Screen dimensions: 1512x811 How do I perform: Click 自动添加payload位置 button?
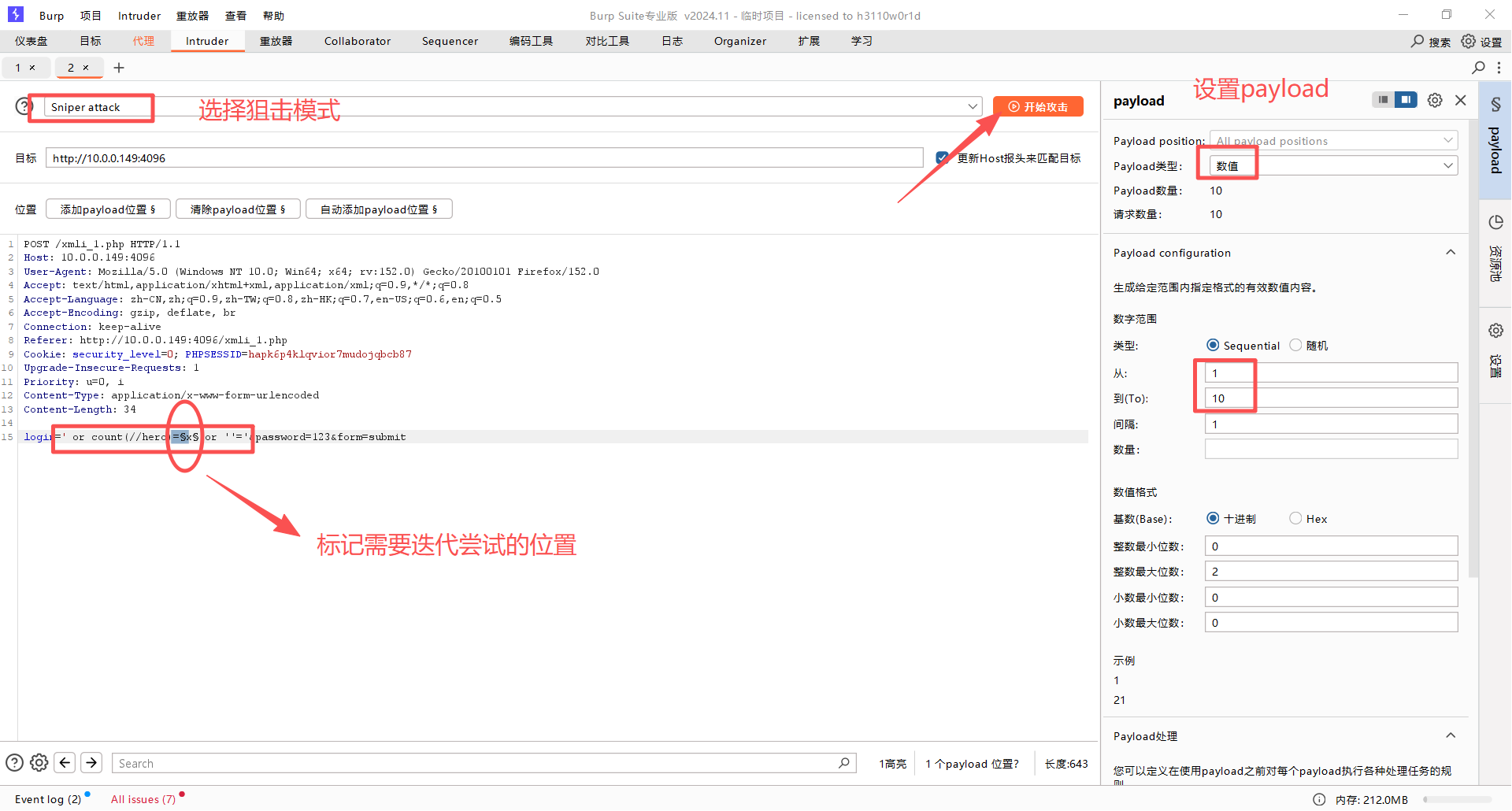pyautogui.click(x=379, y=209)
